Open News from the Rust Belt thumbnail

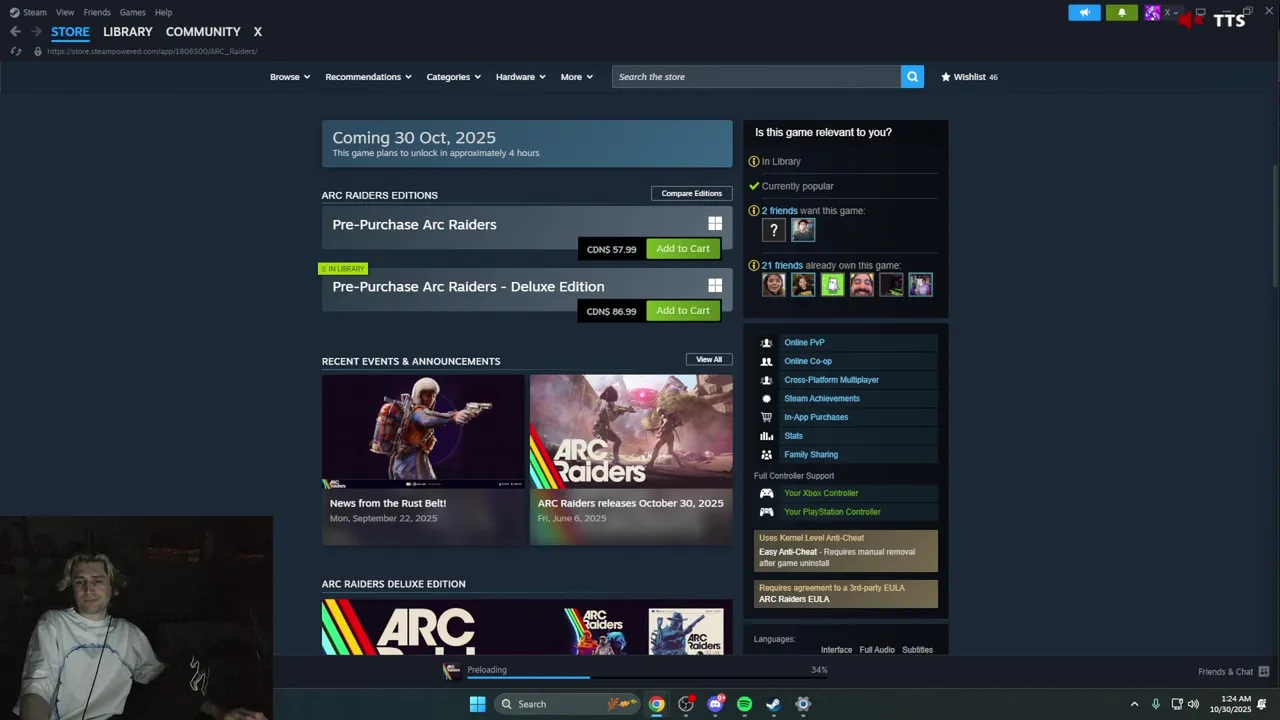[x=423, y=431]
